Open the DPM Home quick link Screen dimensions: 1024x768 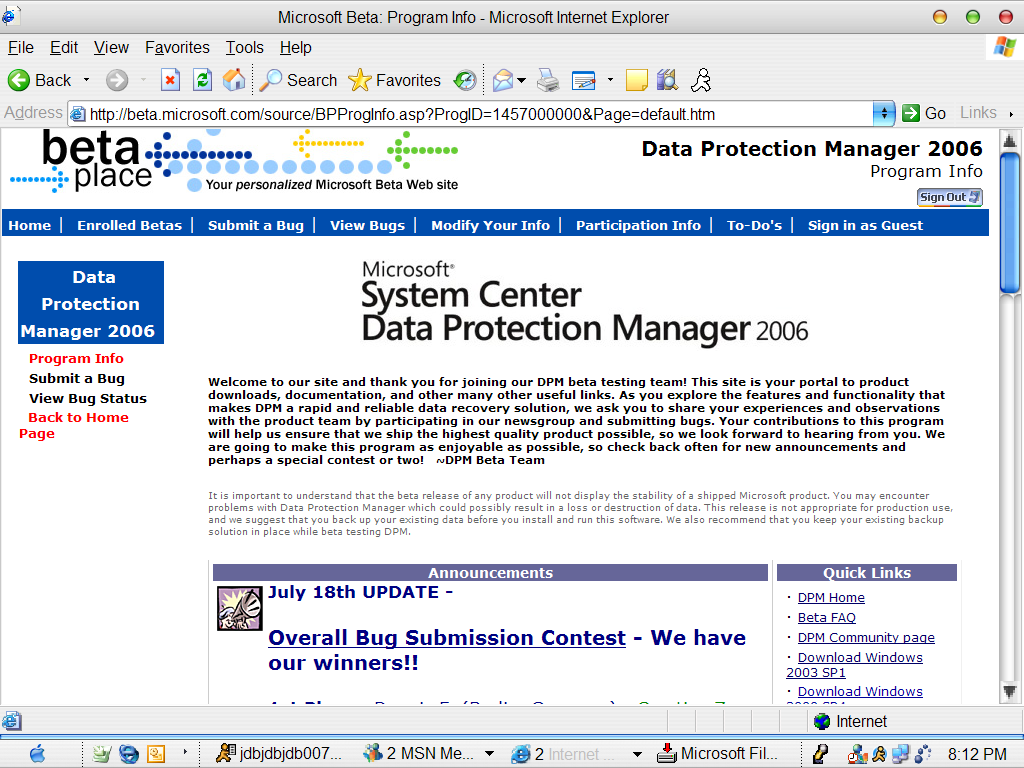pos(831,598)
